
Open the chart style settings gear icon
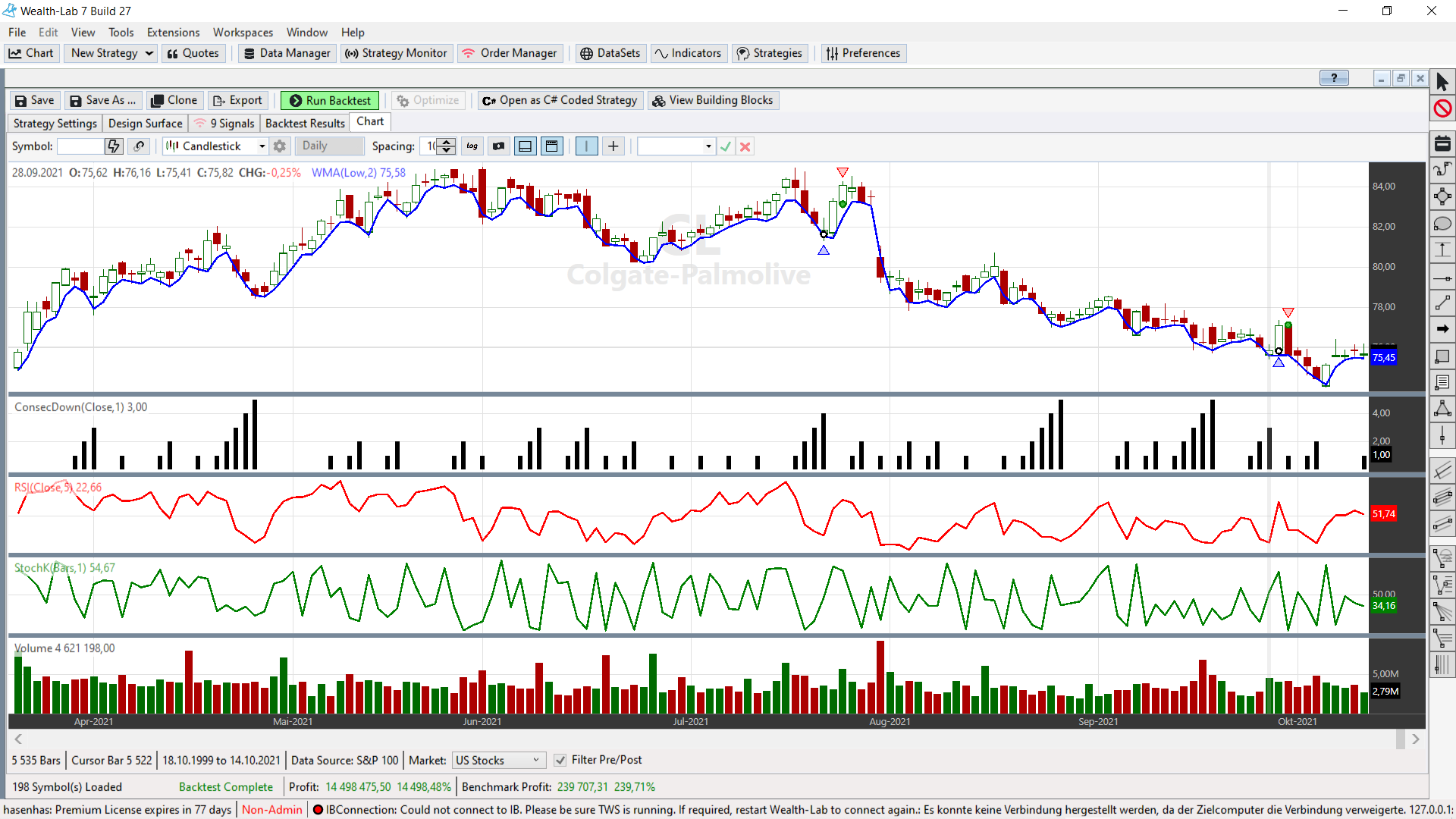[279, 146]
